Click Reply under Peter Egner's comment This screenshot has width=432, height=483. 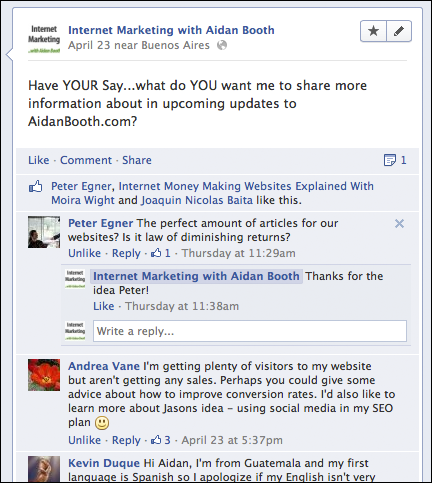point(126,253)
